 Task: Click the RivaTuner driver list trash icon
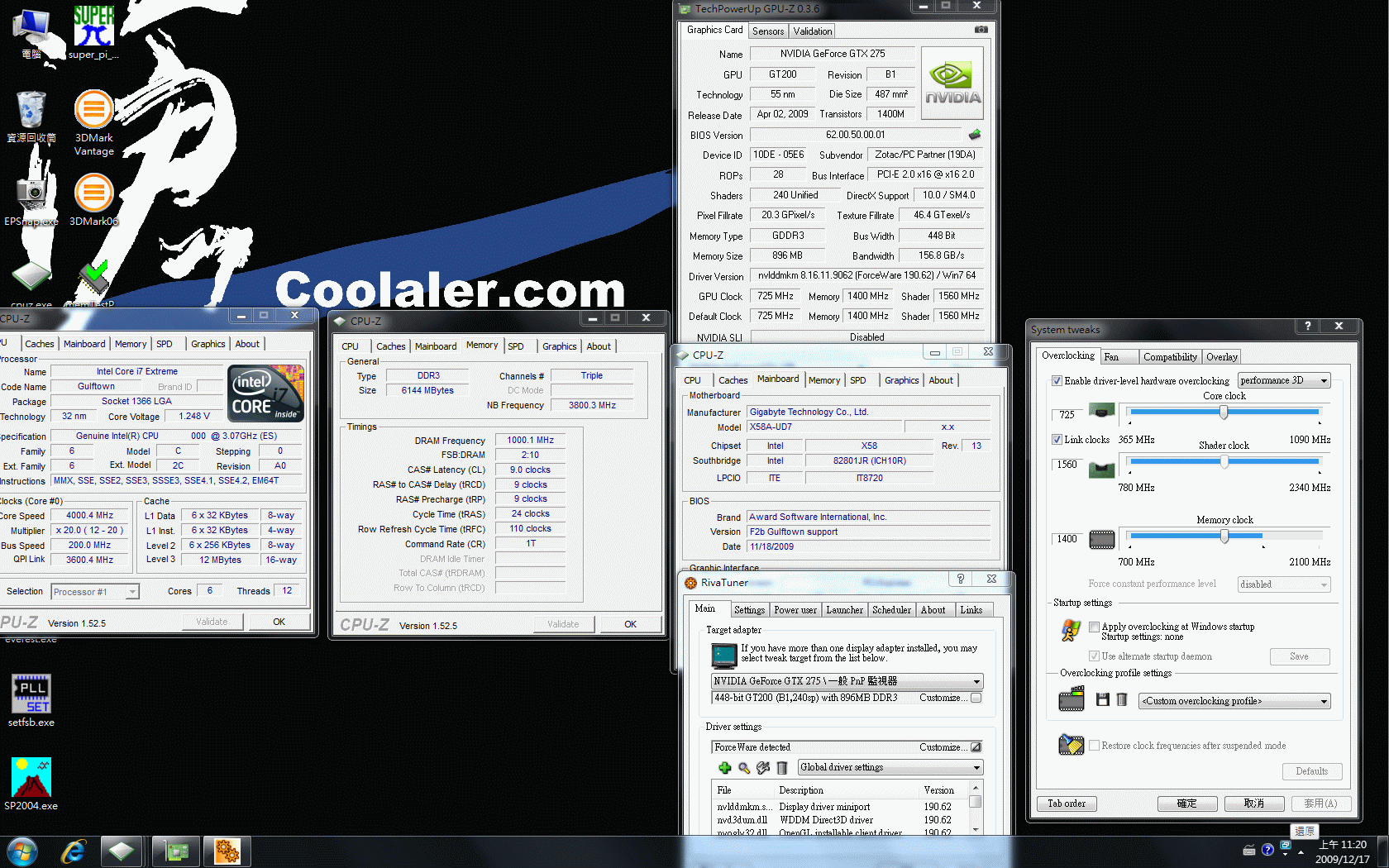(x=782, y=768)
